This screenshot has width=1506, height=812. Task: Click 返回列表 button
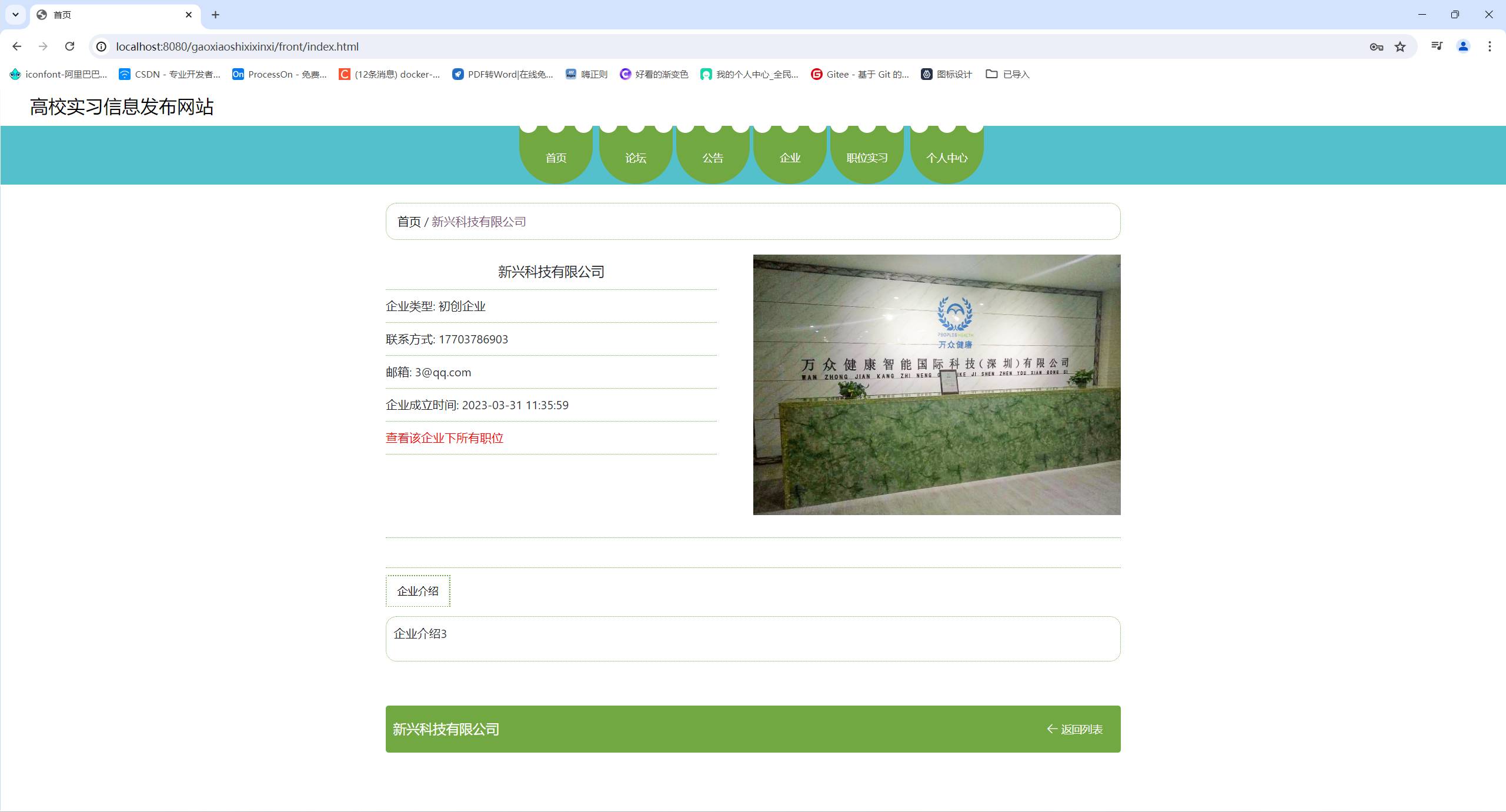[1074, 729]
